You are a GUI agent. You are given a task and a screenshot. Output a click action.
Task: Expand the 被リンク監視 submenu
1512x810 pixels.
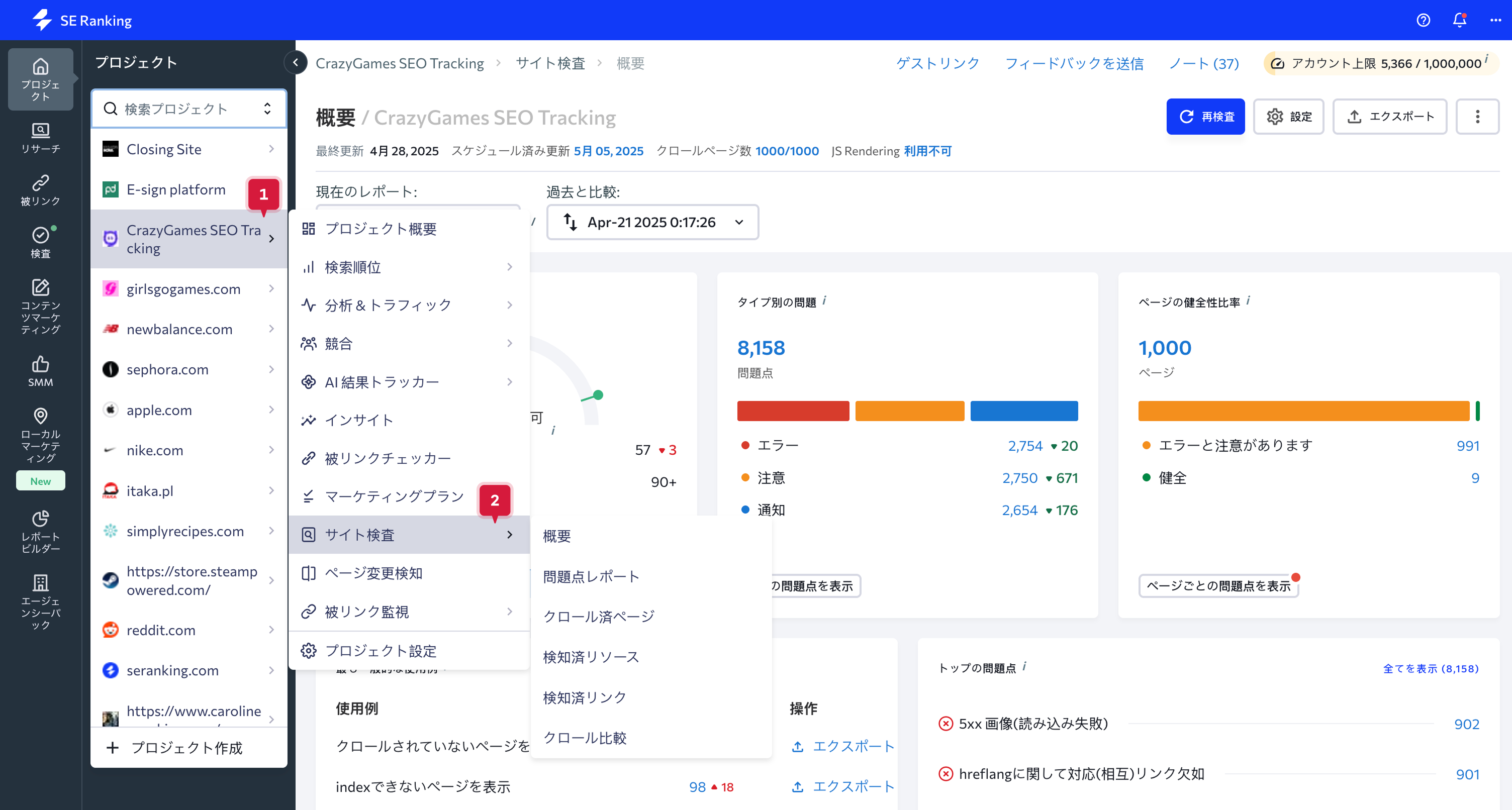(509, 612)
